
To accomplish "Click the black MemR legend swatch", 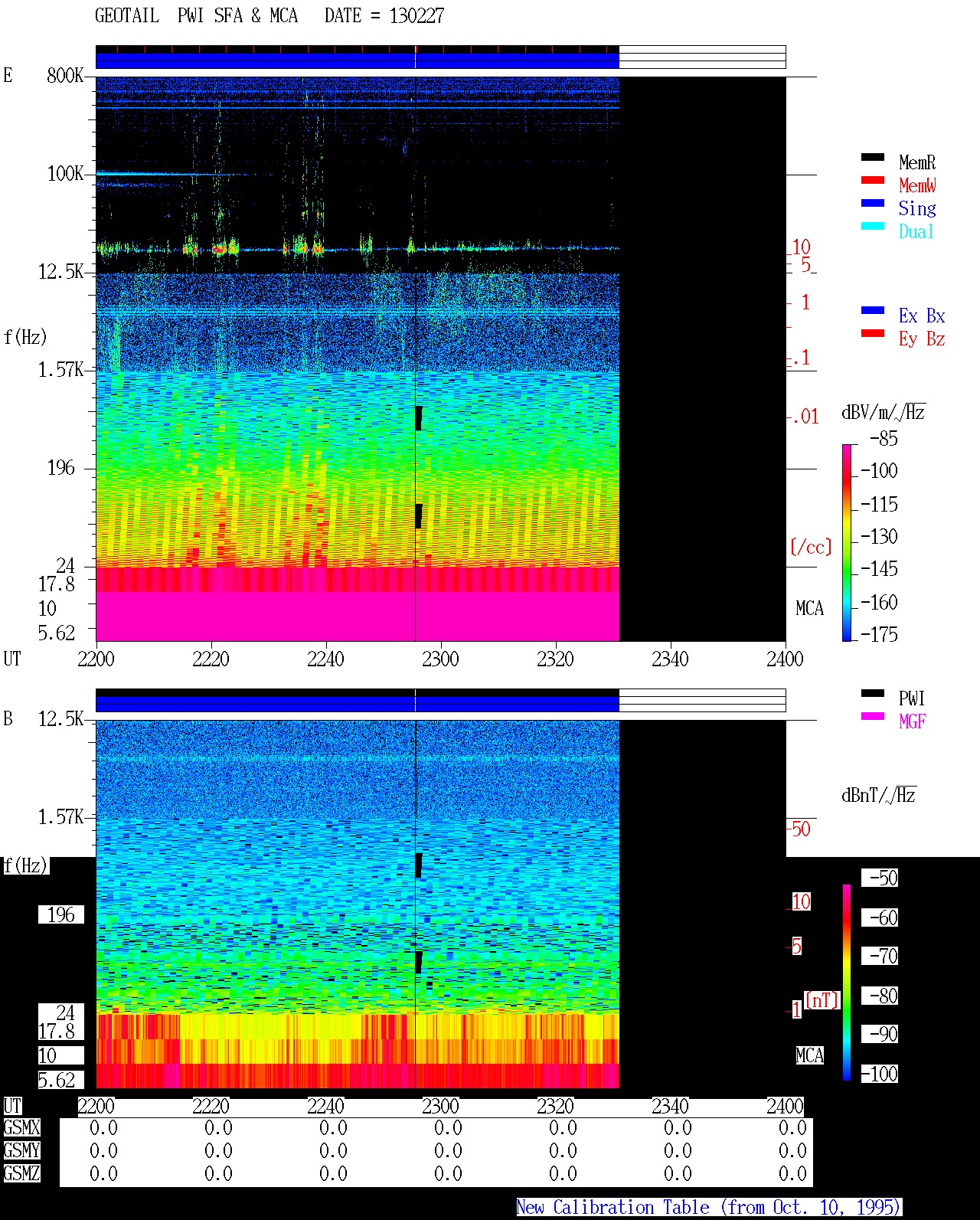I will 873,158.
